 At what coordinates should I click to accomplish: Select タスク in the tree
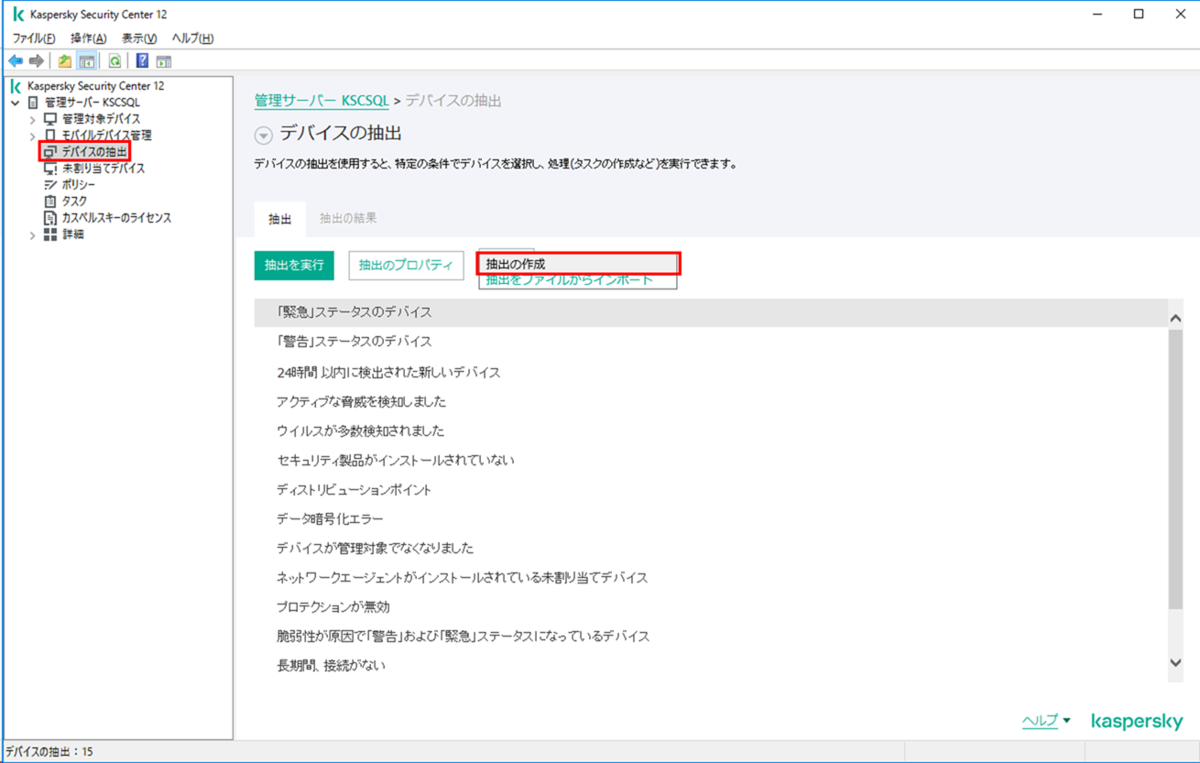coord(74,201)
